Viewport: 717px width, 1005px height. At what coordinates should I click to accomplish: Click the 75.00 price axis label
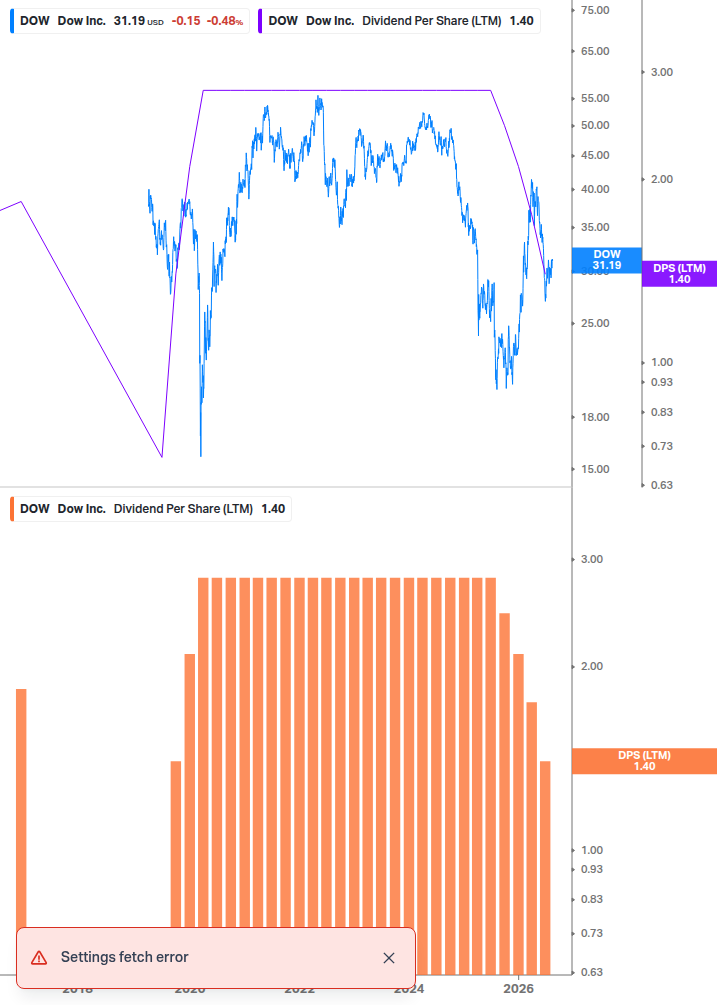tap(595, 10)
